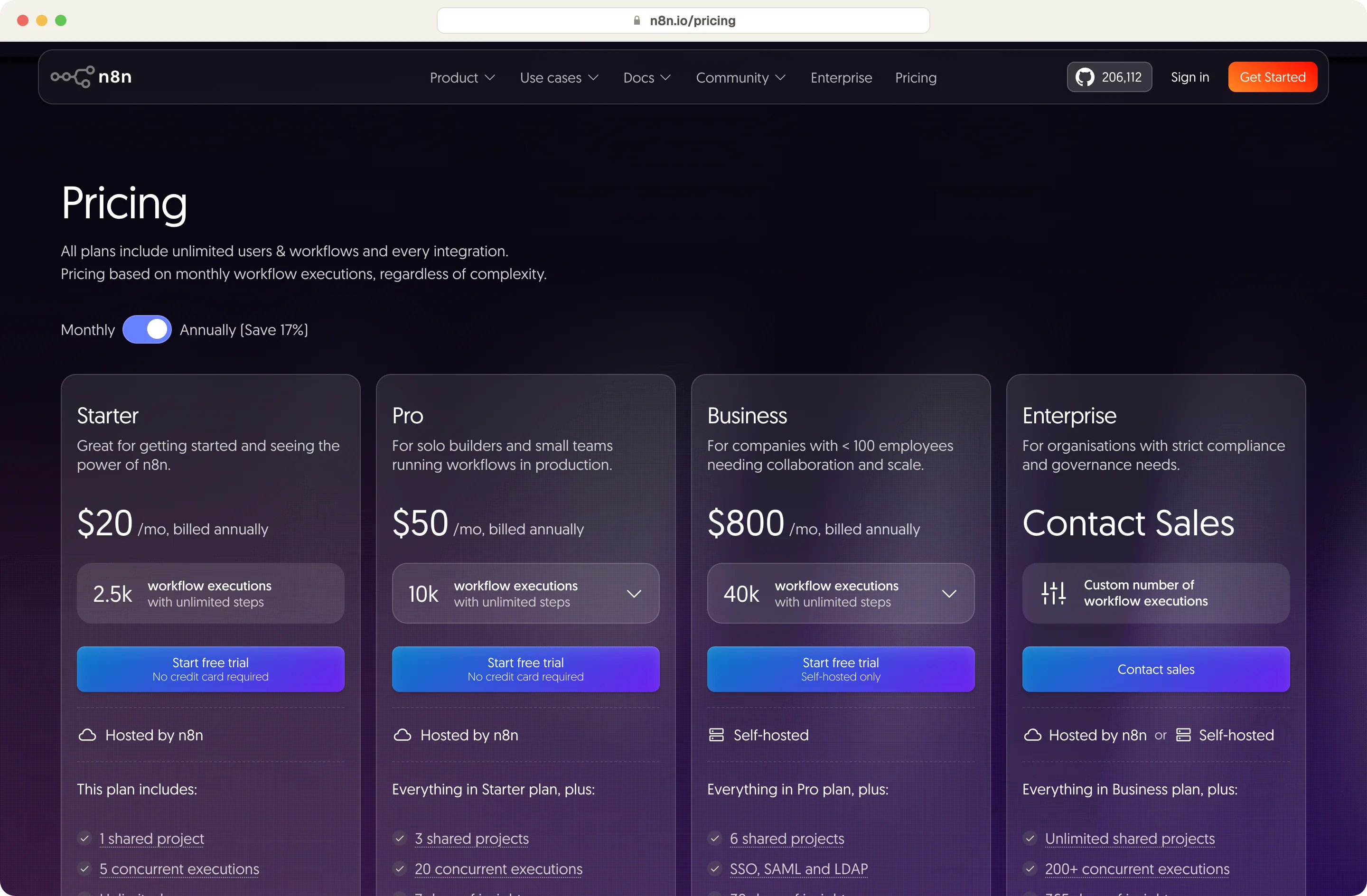Click the cloud icon in the Enterprise plan
The image size is (1367, 896).
coord(1032,735)
